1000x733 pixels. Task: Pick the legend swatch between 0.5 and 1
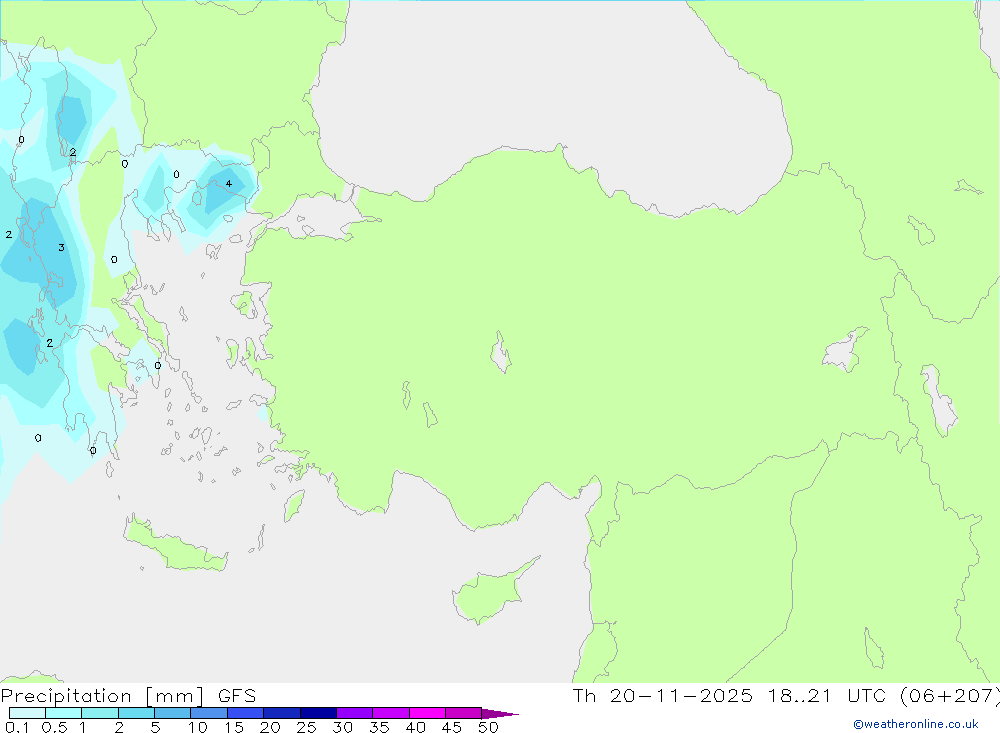[64, 713]
